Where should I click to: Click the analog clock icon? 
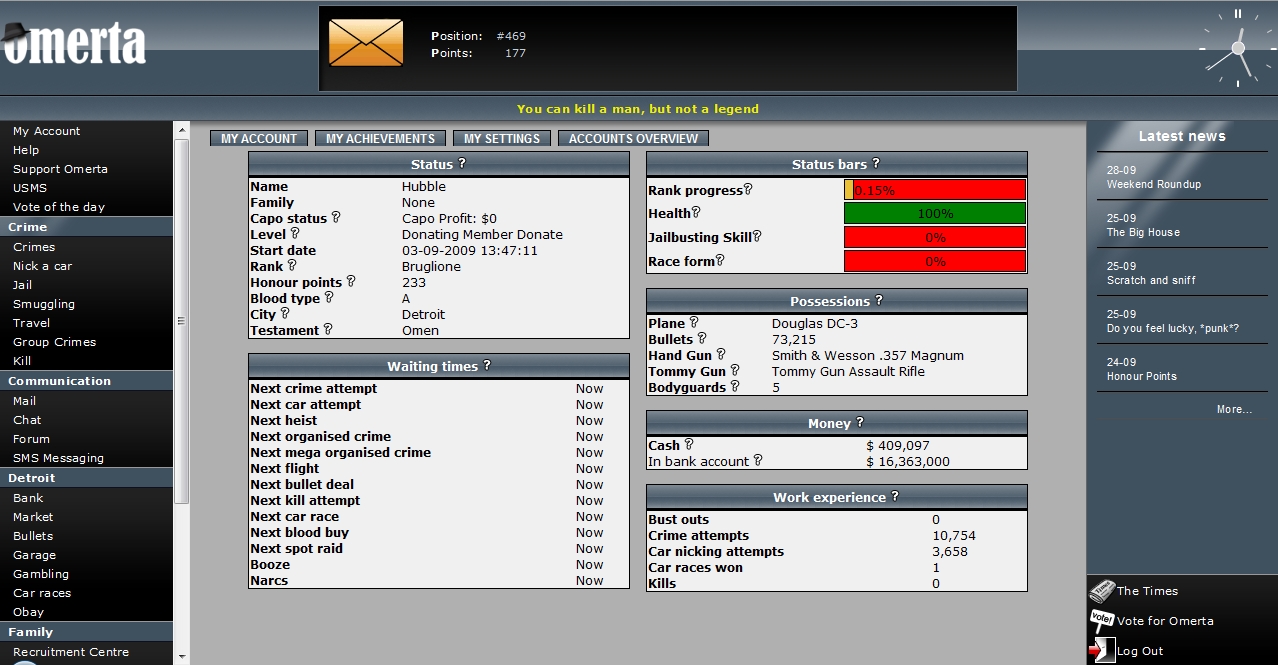coord(1237,47)
